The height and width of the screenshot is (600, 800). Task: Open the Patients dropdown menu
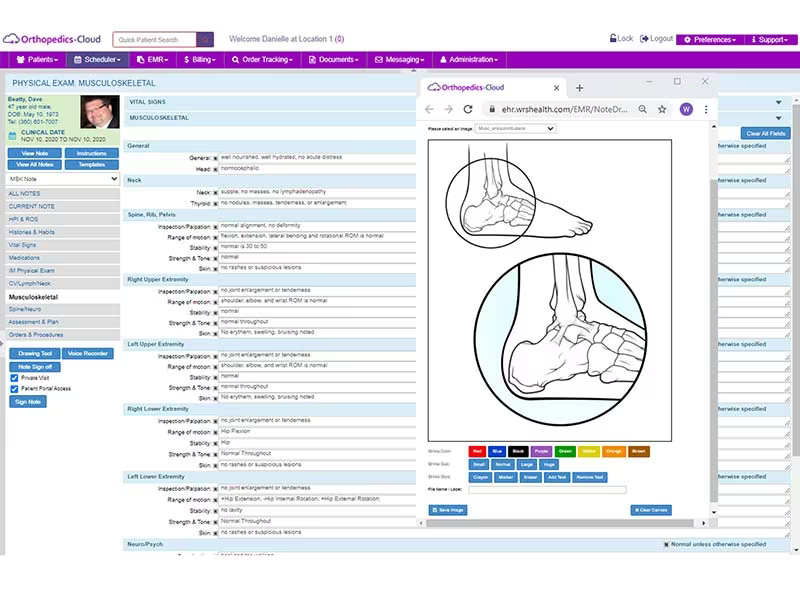pos(37,60)
